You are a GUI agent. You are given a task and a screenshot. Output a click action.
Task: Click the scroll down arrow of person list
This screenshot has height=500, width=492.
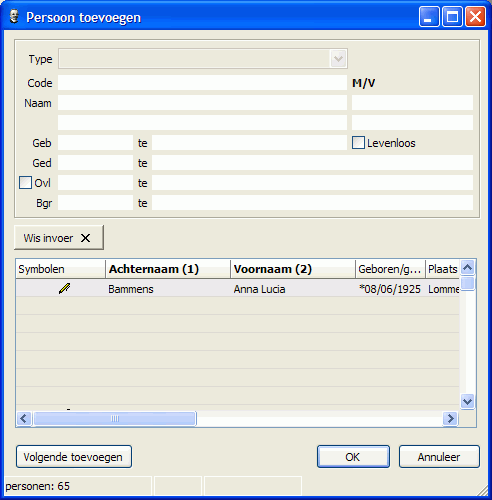point(467,401)
